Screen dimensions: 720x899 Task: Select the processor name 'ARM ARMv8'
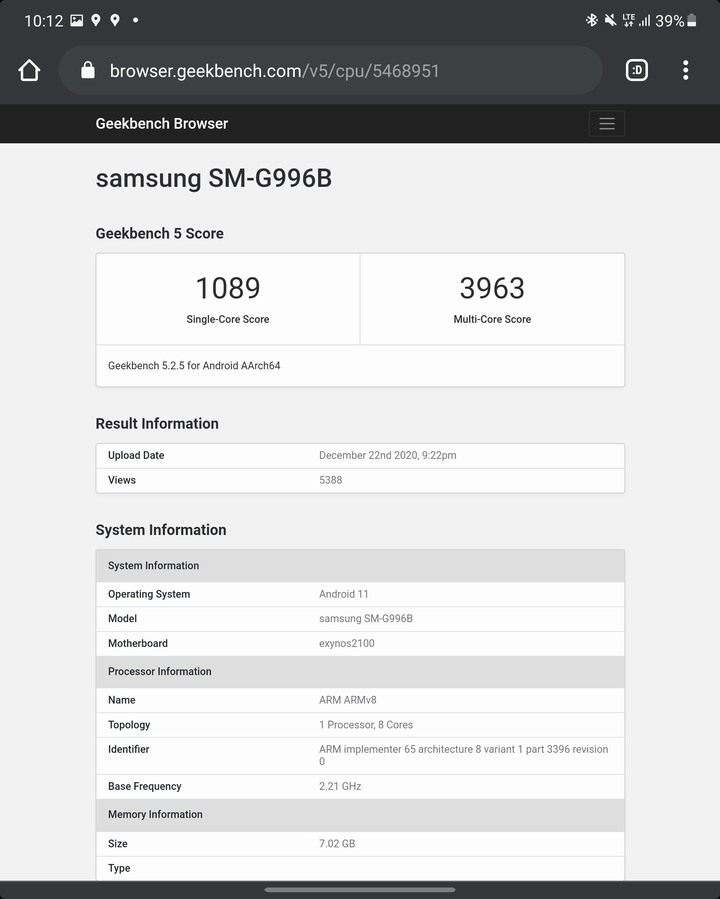click(x=347, y=700)
